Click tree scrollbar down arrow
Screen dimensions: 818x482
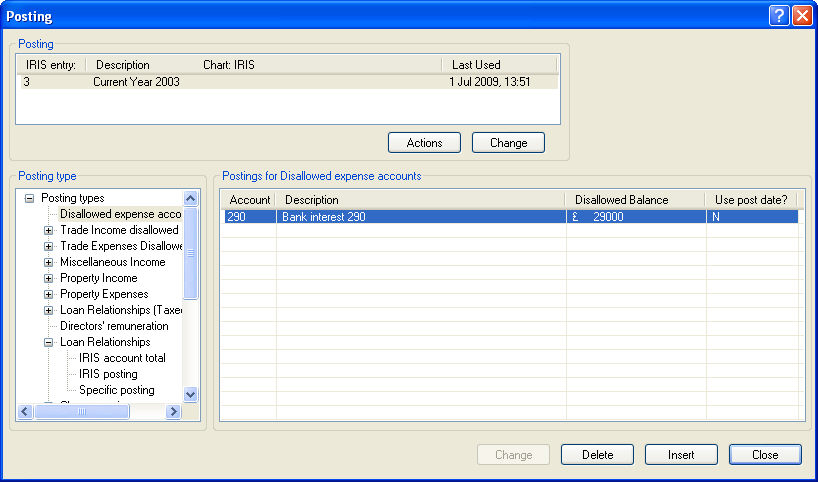191,394
